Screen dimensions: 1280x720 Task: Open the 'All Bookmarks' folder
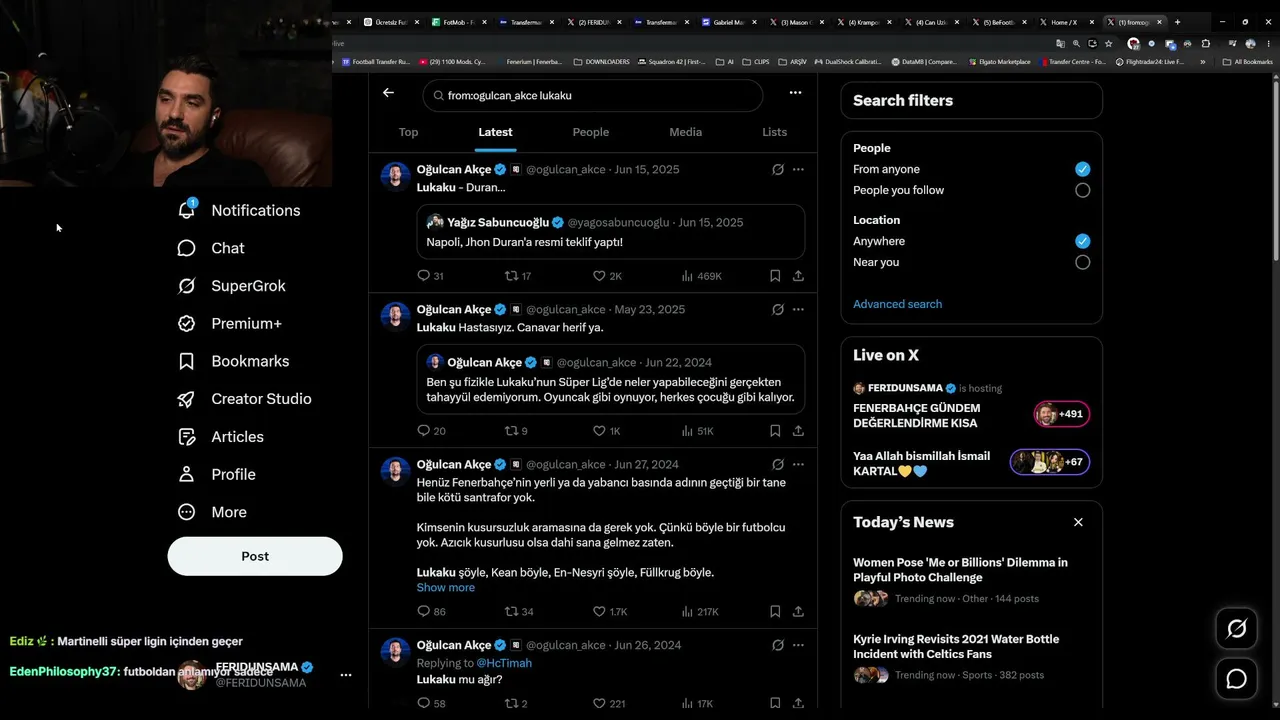[1247, 62]
